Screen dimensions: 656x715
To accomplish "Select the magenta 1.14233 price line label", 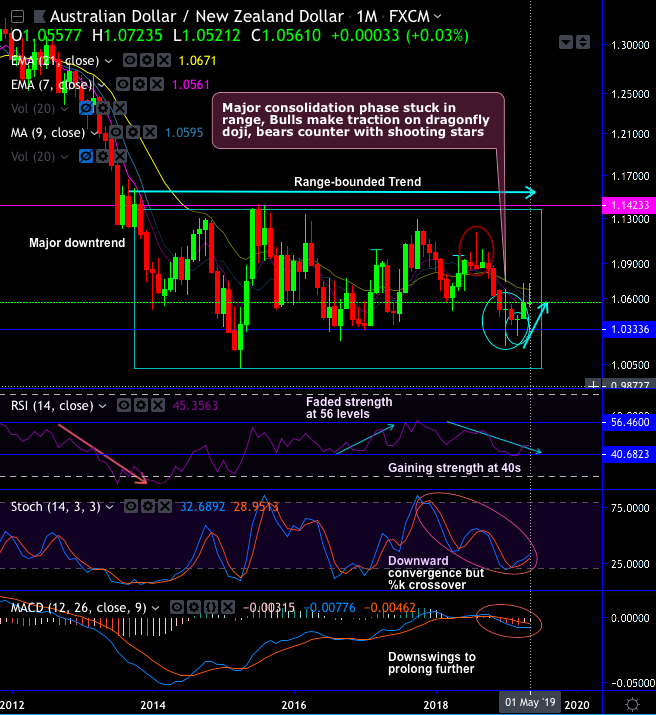I will (629, 205).
